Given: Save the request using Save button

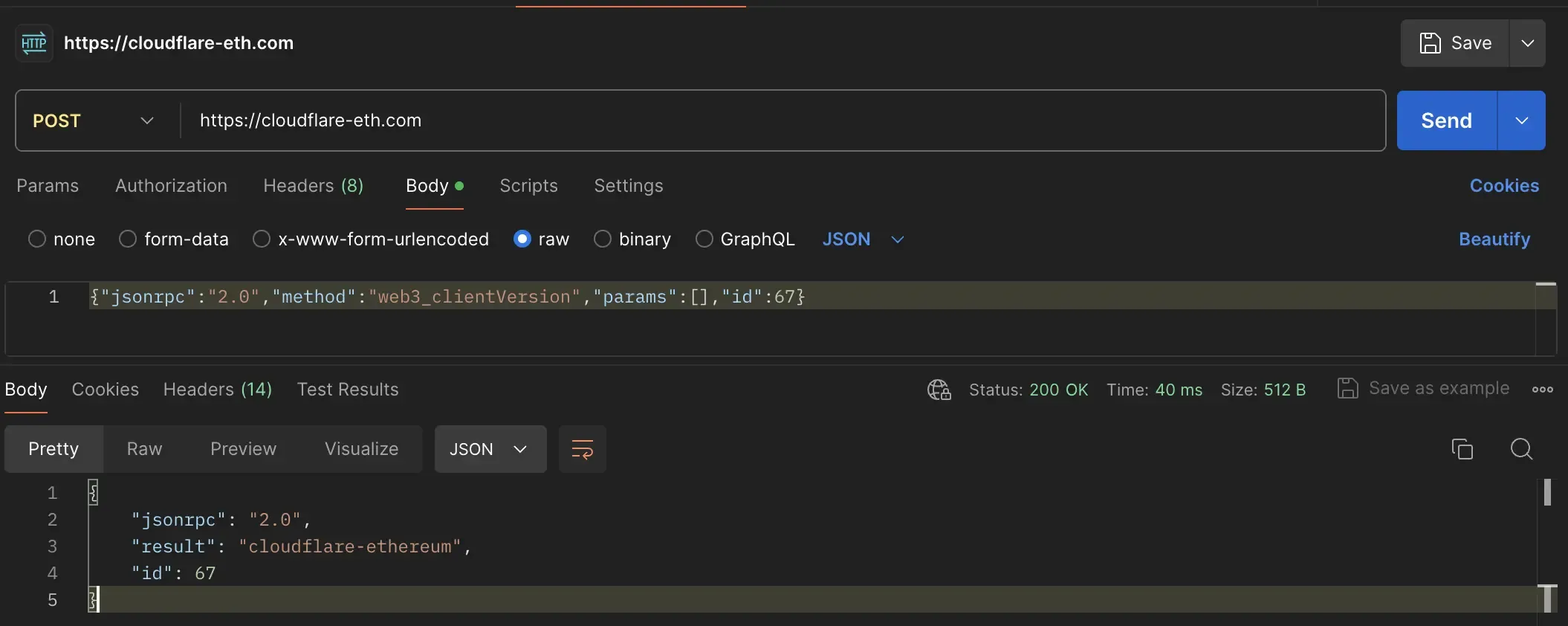Looking at the screenshot, I should [1455, 43].
